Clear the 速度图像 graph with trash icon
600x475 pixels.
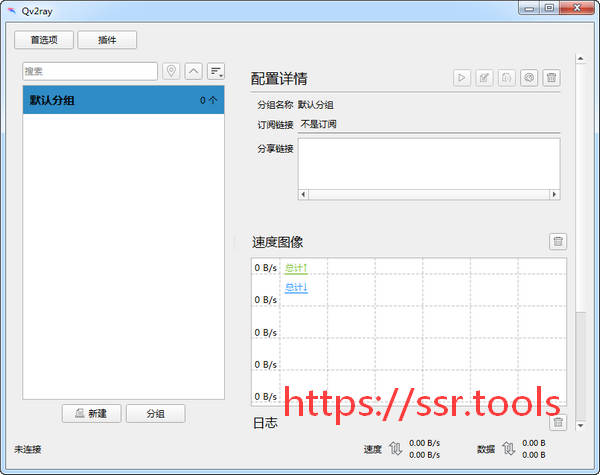pos(558,241)
